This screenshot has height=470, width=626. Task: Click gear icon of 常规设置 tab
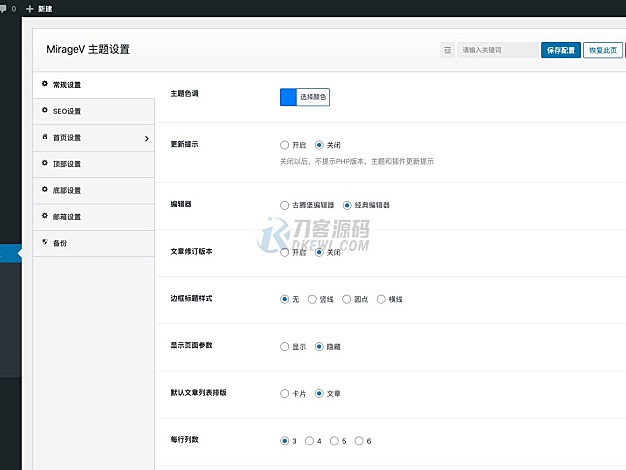[45, 84]
